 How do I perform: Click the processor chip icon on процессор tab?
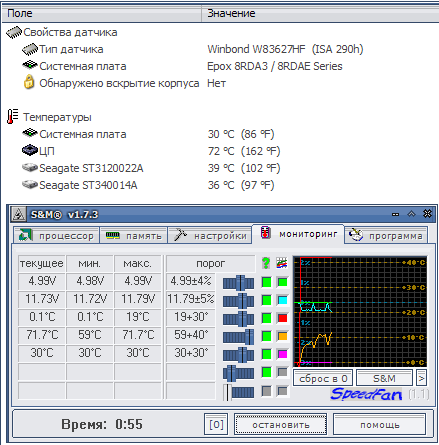26,235
